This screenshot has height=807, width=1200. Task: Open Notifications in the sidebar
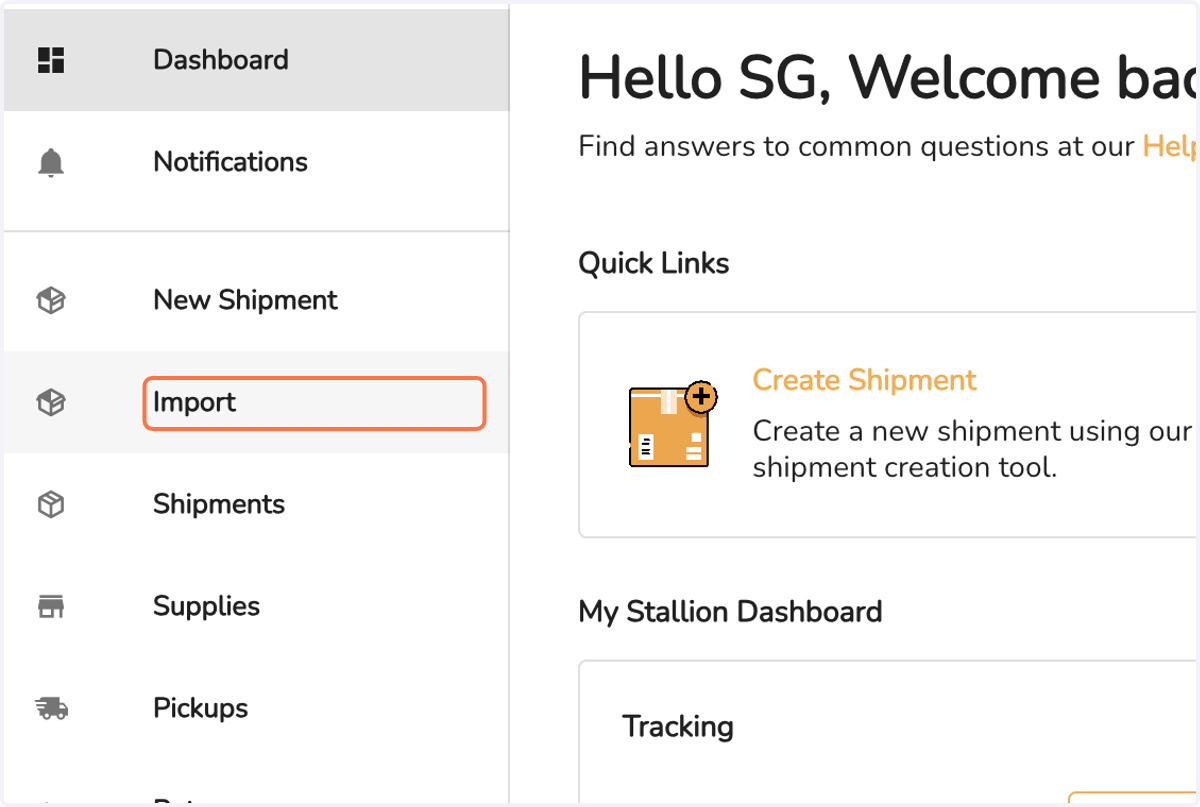point(256,162)
